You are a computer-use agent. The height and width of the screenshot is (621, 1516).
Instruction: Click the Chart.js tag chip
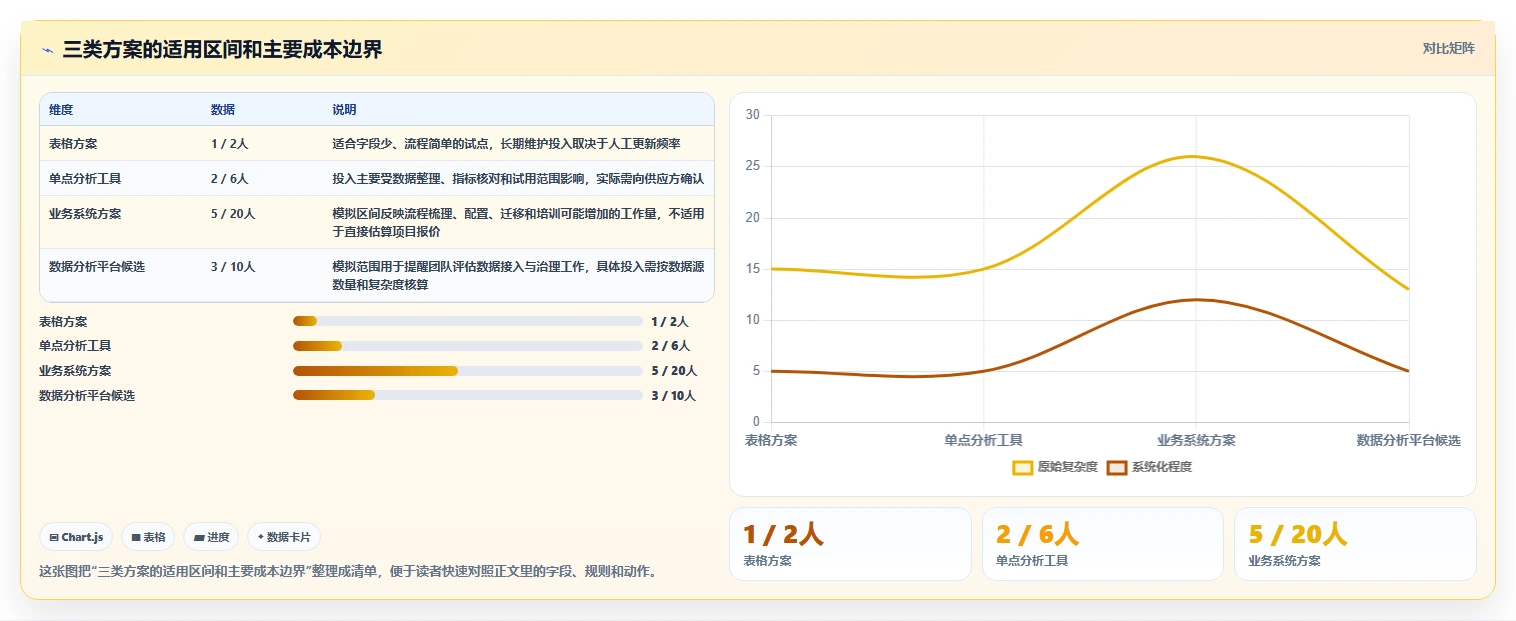pos(77,537)
